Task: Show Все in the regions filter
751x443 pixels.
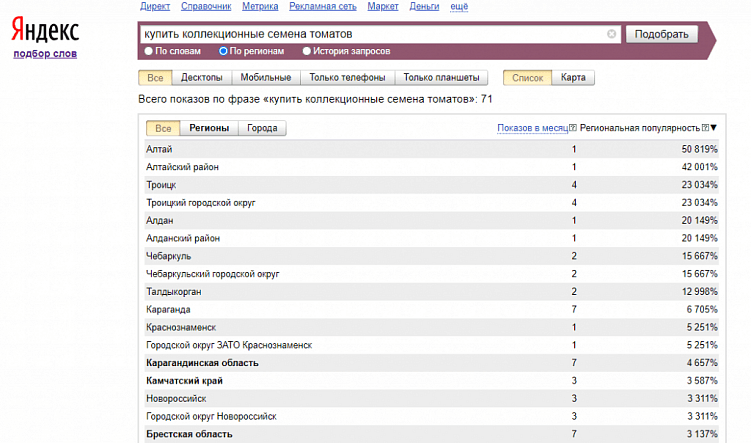Action: click(x=163, y=128)
